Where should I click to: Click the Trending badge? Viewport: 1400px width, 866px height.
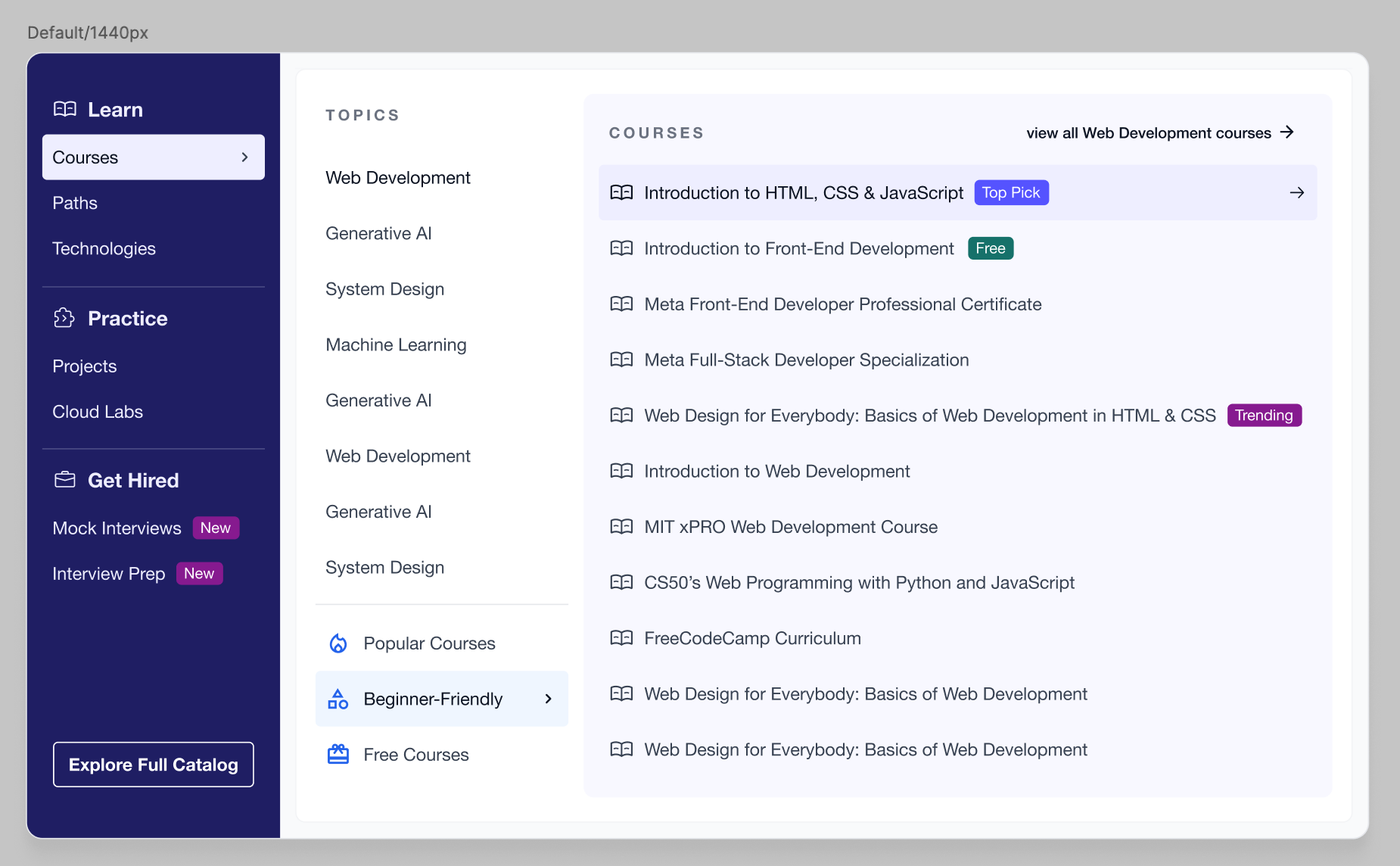point(1264,416)
